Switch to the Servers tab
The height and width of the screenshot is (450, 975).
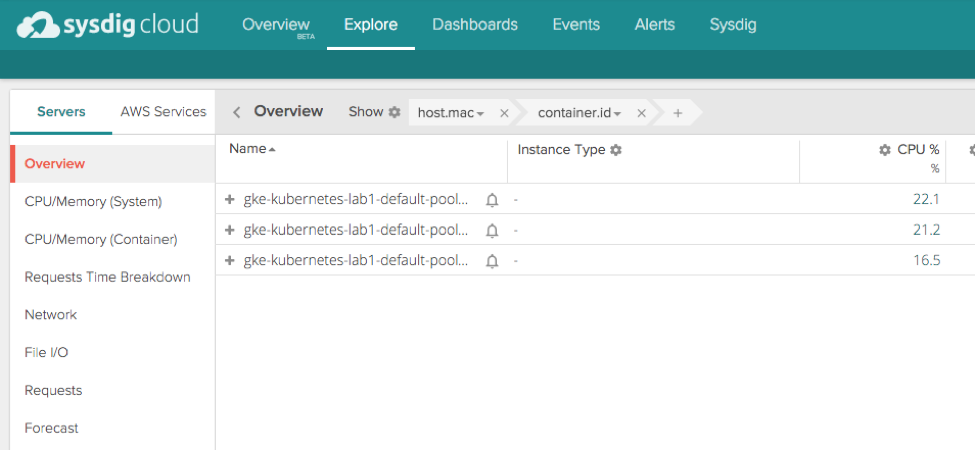(x=61, y=112)
